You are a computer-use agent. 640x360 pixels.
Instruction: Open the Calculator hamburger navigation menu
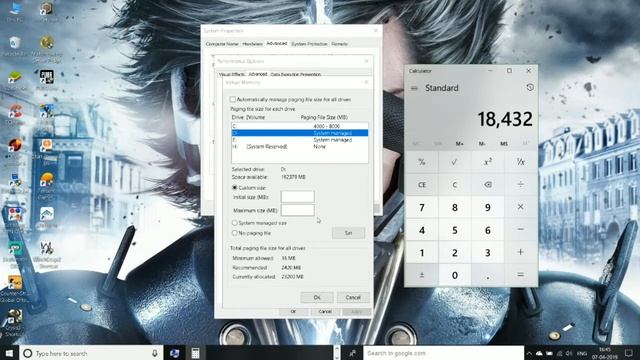[414, 88]
